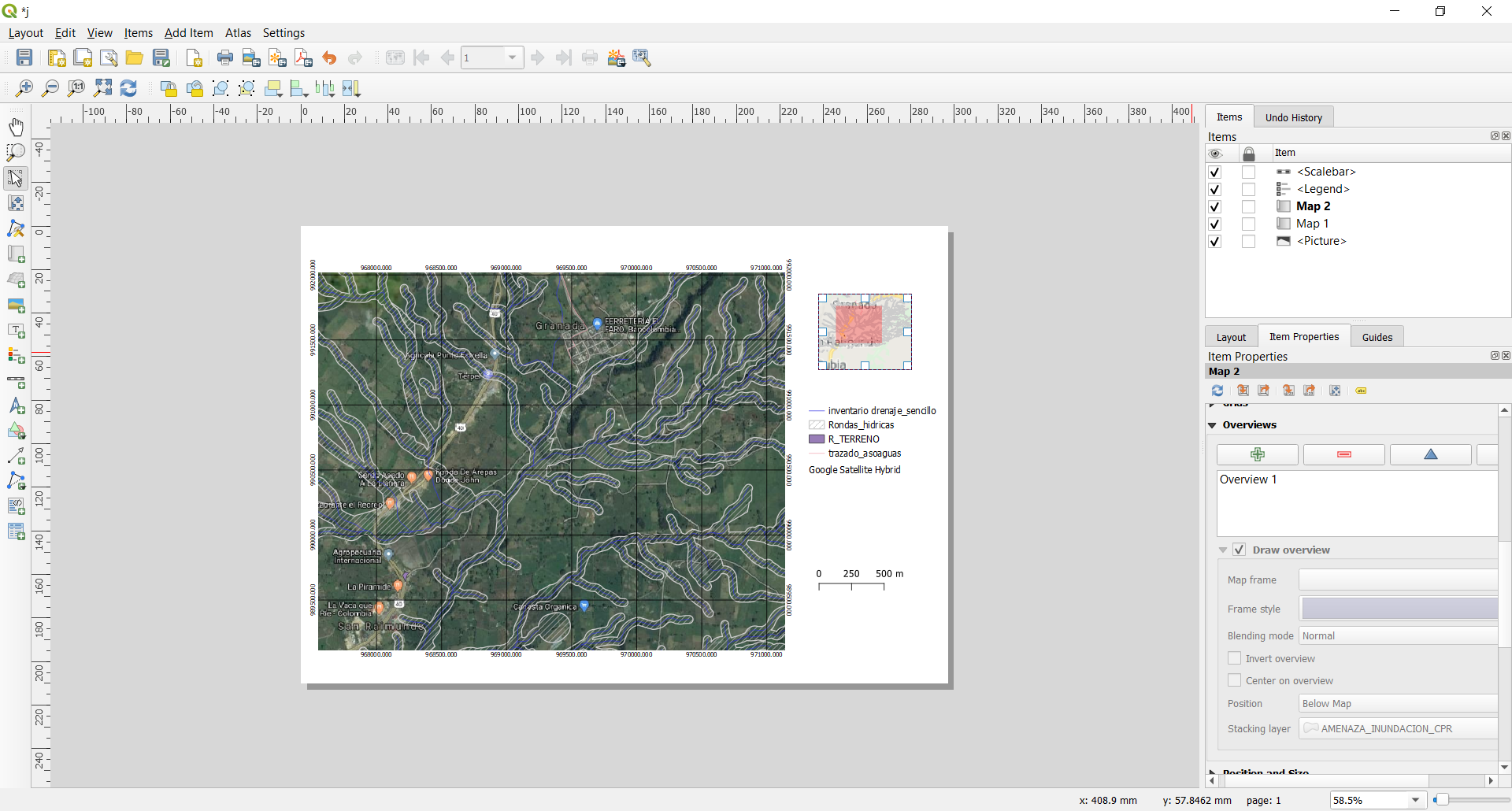The width and height of the screenshot is (1512, 811).
Task: Select the Pan Layout hand tool
Action: [16, 127]
